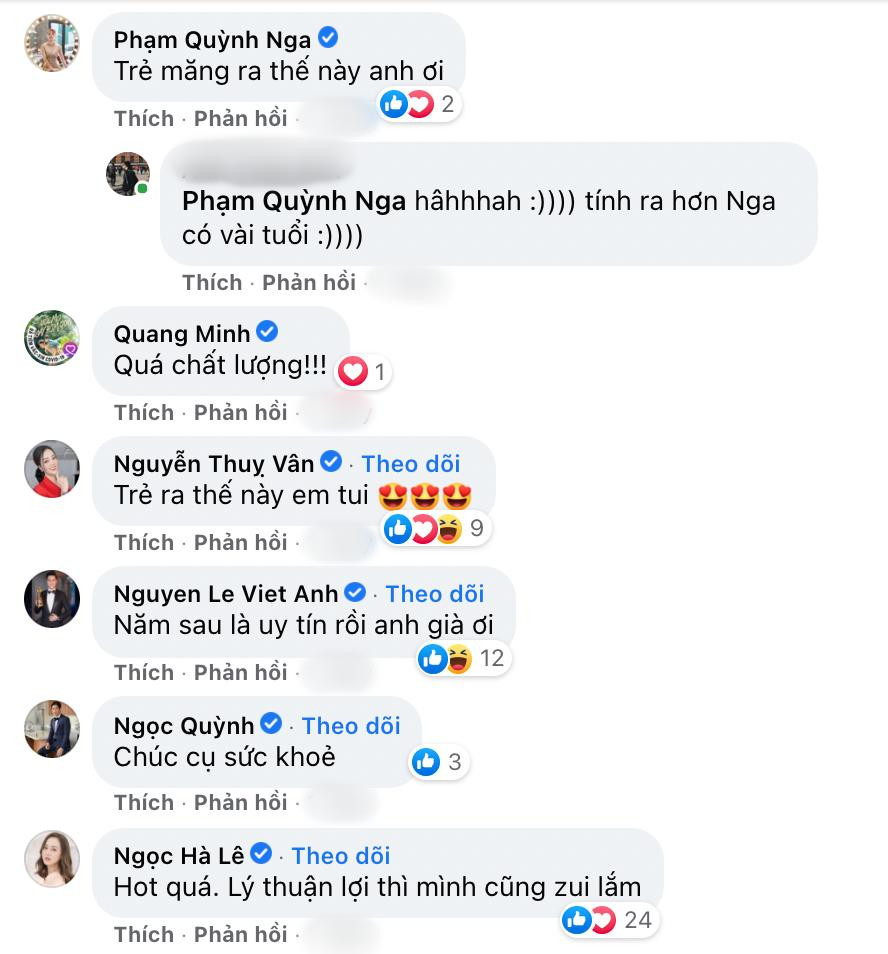The height and width of the screenshot is (954, 888).
Task: Click 'Theo dõi' next to Ngọc Hà Lê
Action: coord(340,855)
